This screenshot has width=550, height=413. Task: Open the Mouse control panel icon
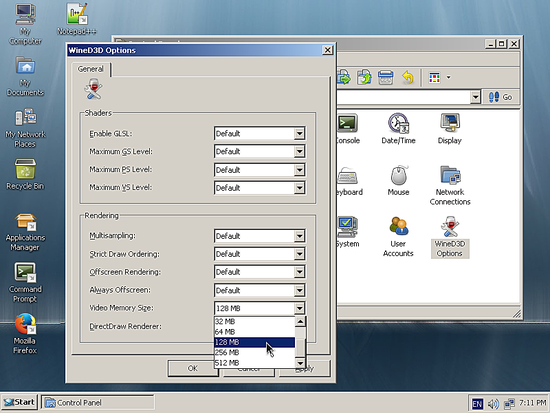click(398, 180)
